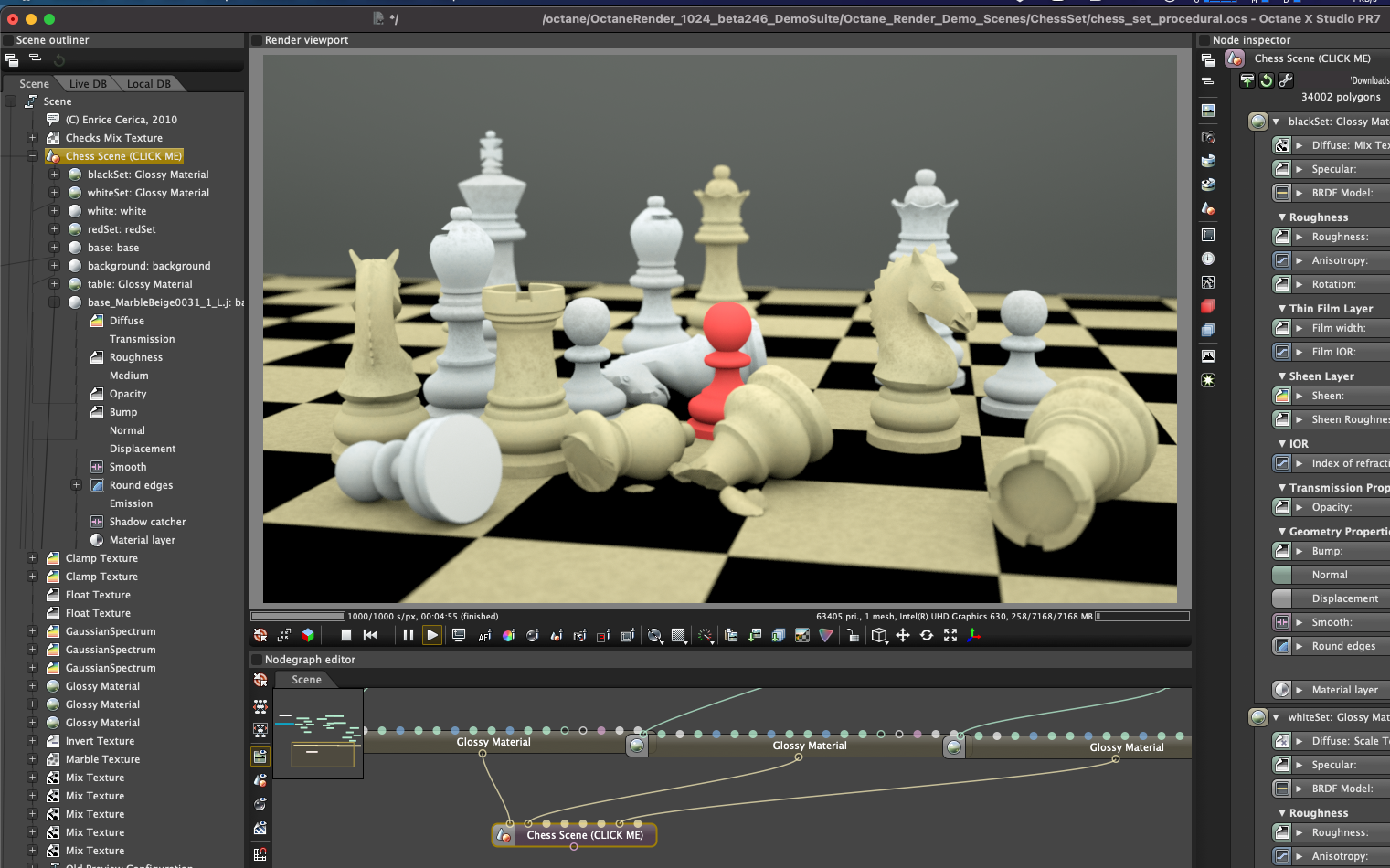Collapse the Thin Film Layer section
The width and height of the screenshot is (1390, 868).
point(1282,309)
